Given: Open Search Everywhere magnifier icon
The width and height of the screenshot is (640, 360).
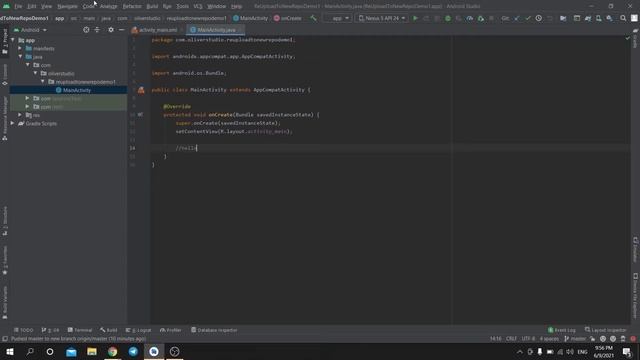Looking at the screenshot, I should coord(623,18).
